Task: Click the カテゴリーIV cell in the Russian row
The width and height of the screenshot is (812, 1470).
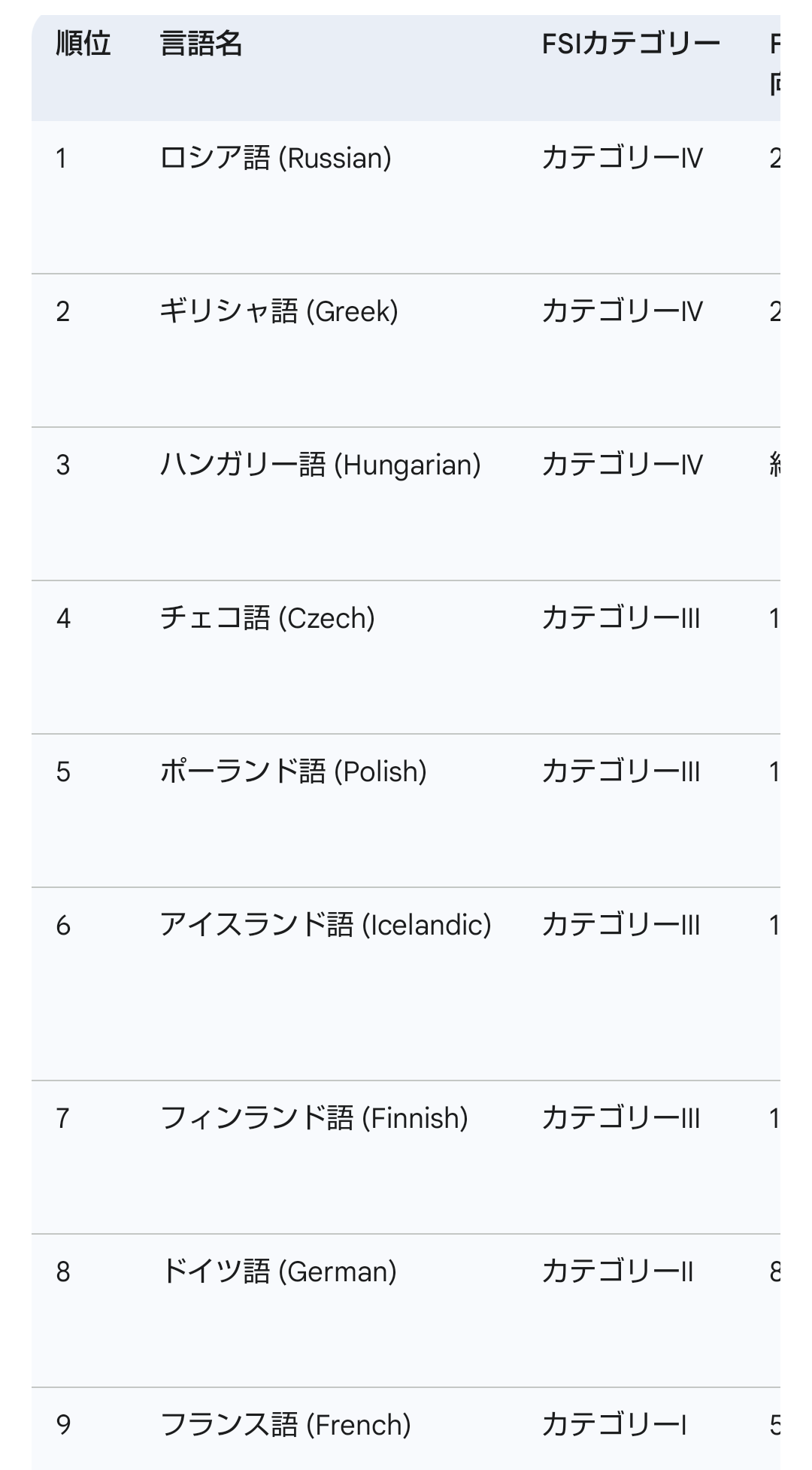Action: (622, 159)
